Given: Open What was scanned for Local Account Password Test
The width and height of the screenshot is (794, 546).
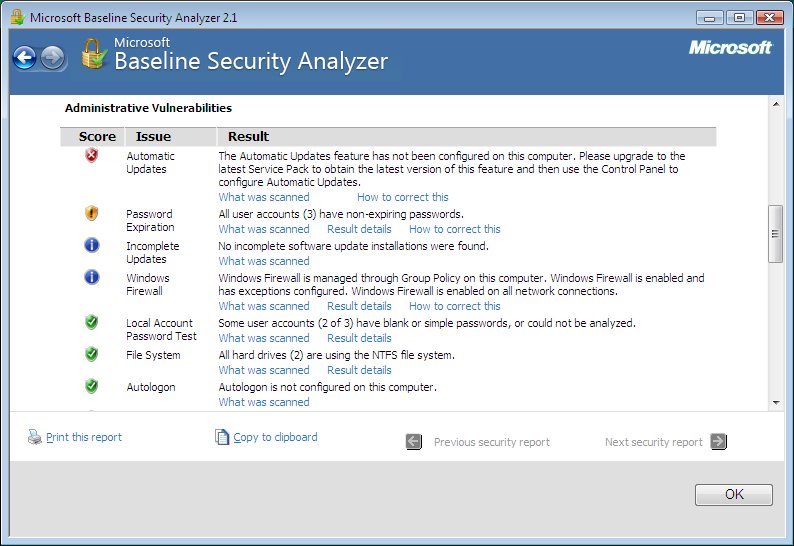Looking at the screenshot, I should tap(264, 338).
